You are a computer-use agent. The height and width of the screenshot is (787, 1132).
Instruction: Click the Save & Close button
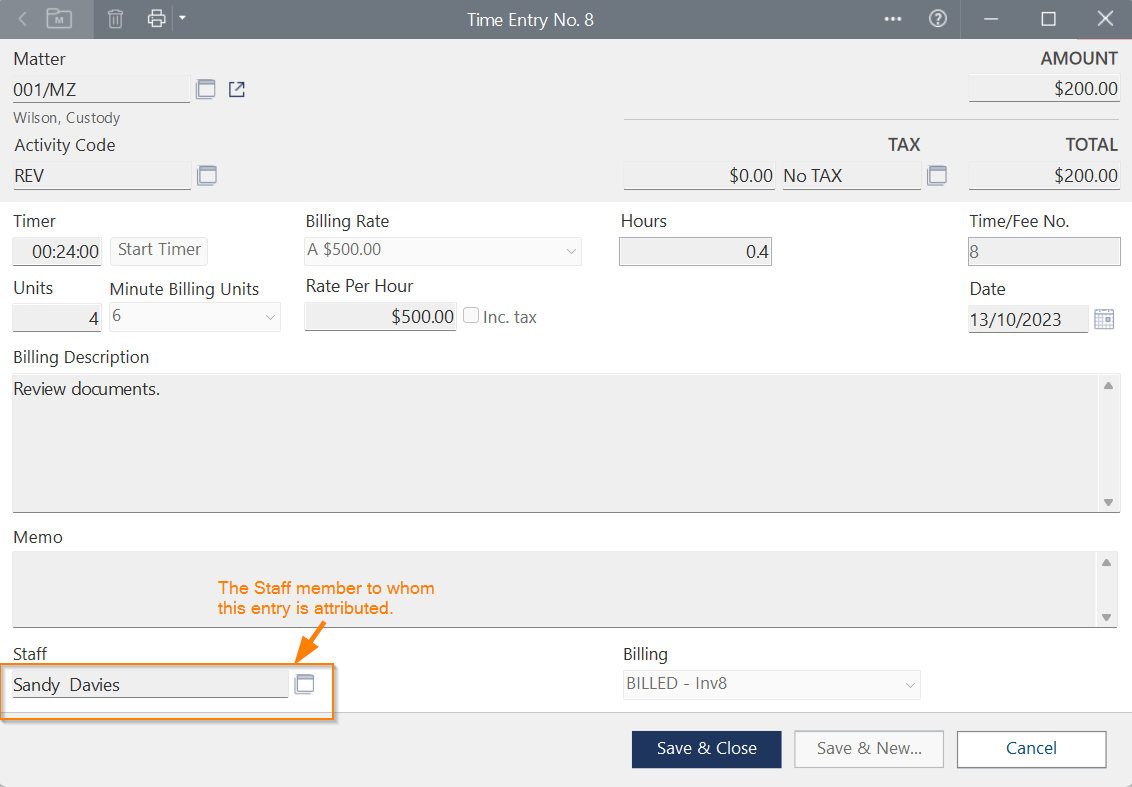706,749
